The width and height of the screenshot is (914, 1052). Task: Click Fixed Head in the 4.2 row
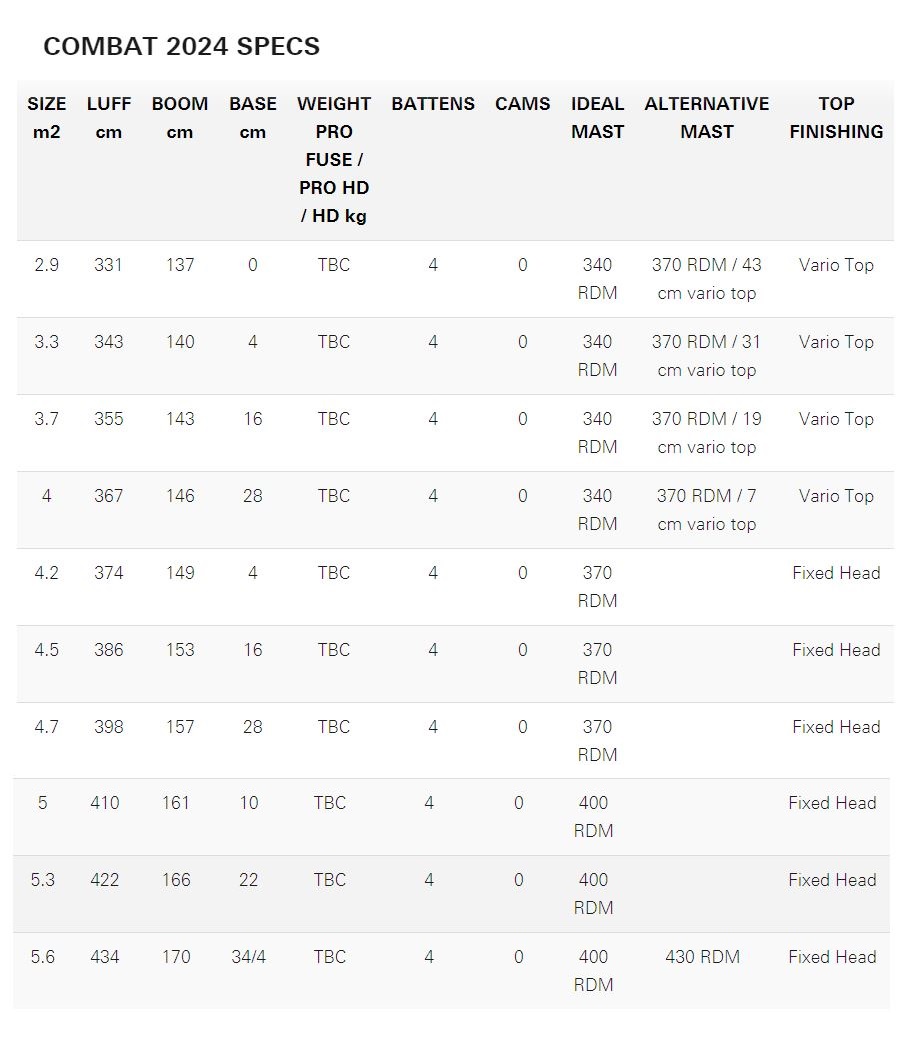pos(836,573)
